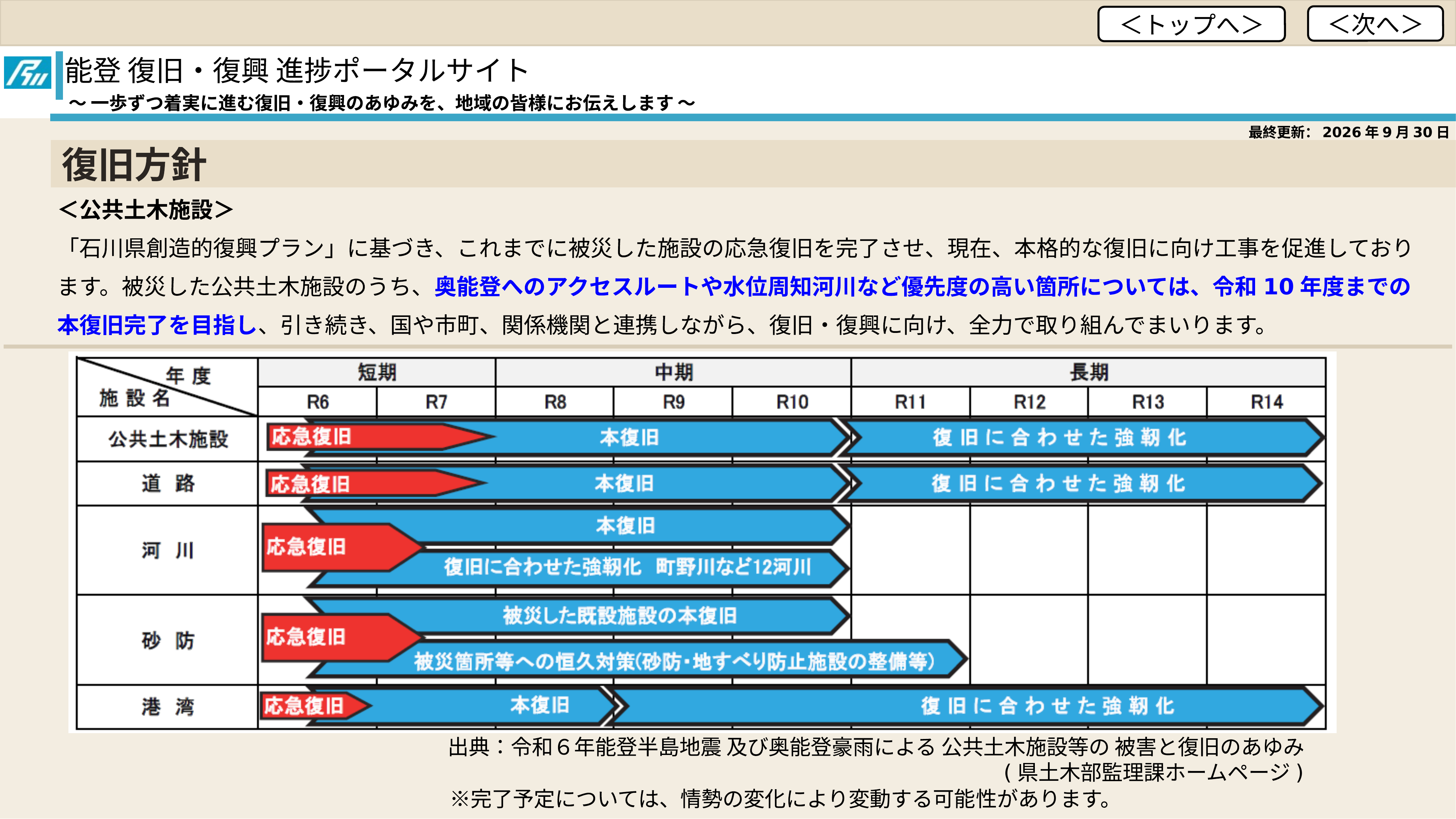Viewport: 1456px width, 819px height.
Task: Click the R13 year cell
Action: coord(1148,402)
